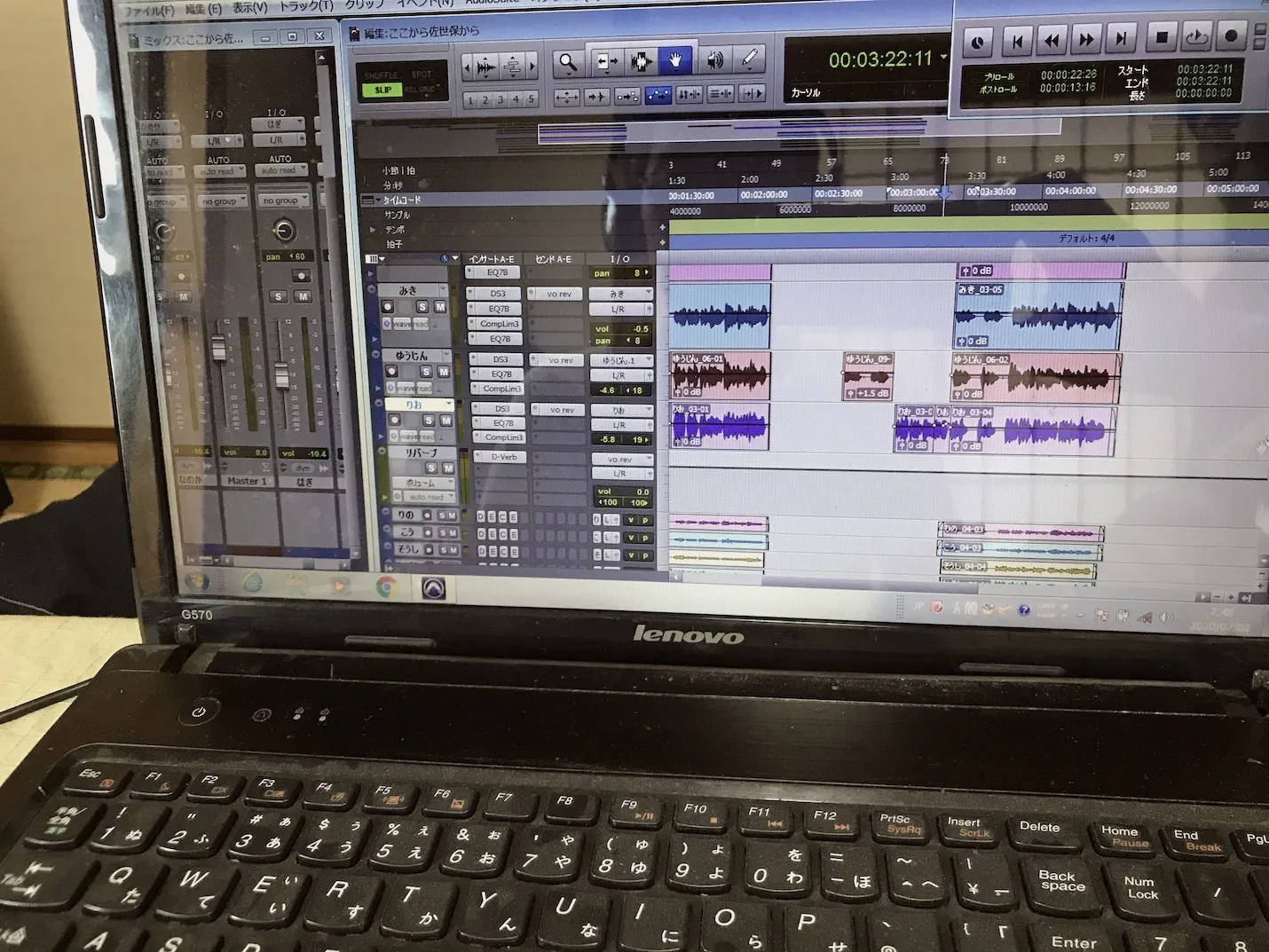Click the Rewind transport button
This screenshot has height=952, width=1269.
(1052, 39)
